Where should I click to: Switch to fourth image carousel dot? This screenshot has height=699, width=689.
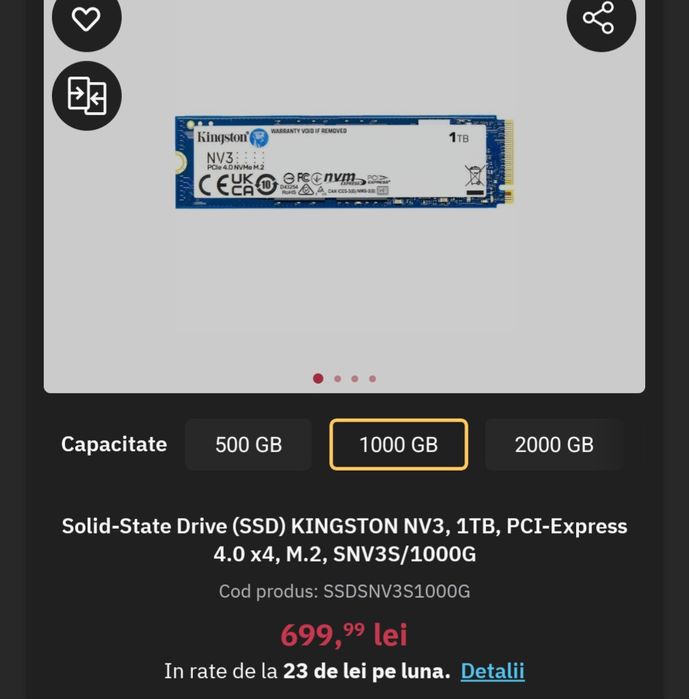373,378
